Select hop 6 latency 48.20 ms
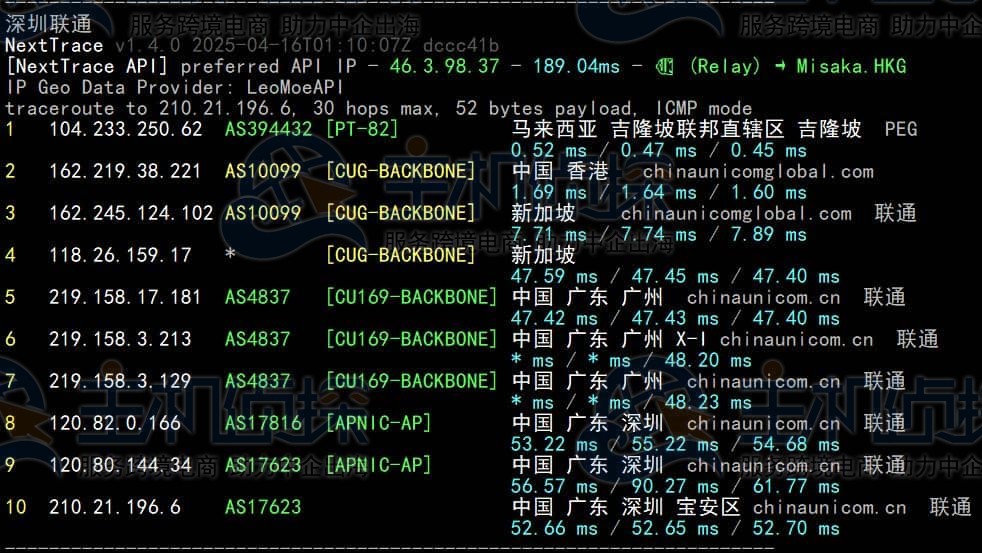Image resolution: width=982 pixels, height=553 pixels. tap(708, 361)
